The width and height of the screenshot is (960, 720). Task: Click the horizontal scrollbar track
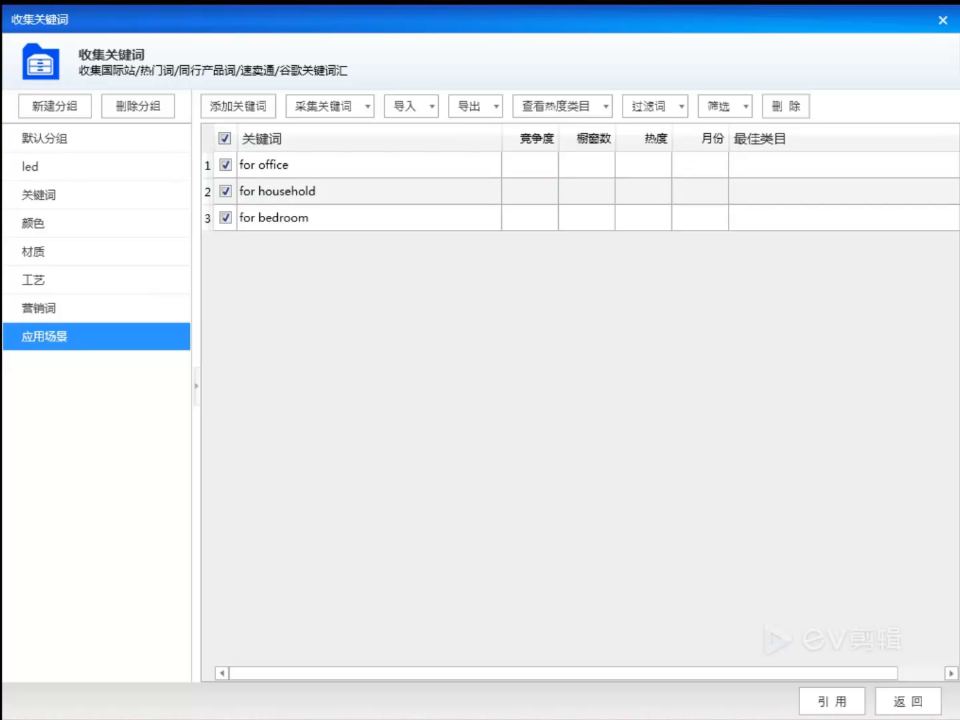point(563,673)
